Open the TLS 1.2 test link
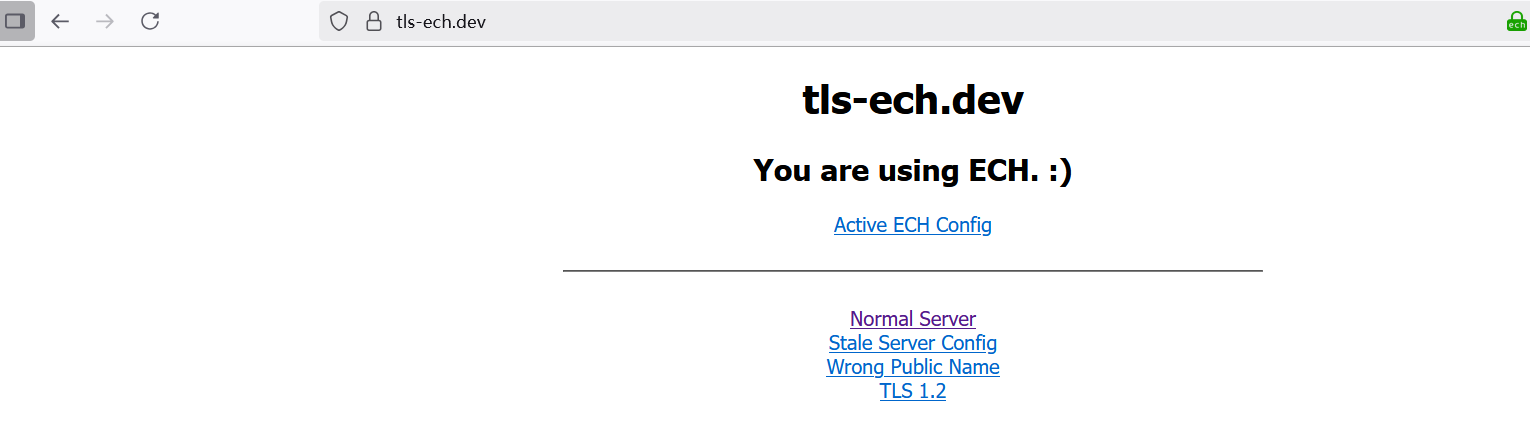 [x=913, y=391]
